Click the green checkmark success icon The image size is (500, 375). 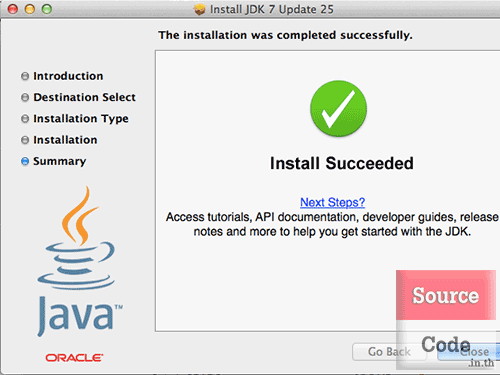point(338,108)
